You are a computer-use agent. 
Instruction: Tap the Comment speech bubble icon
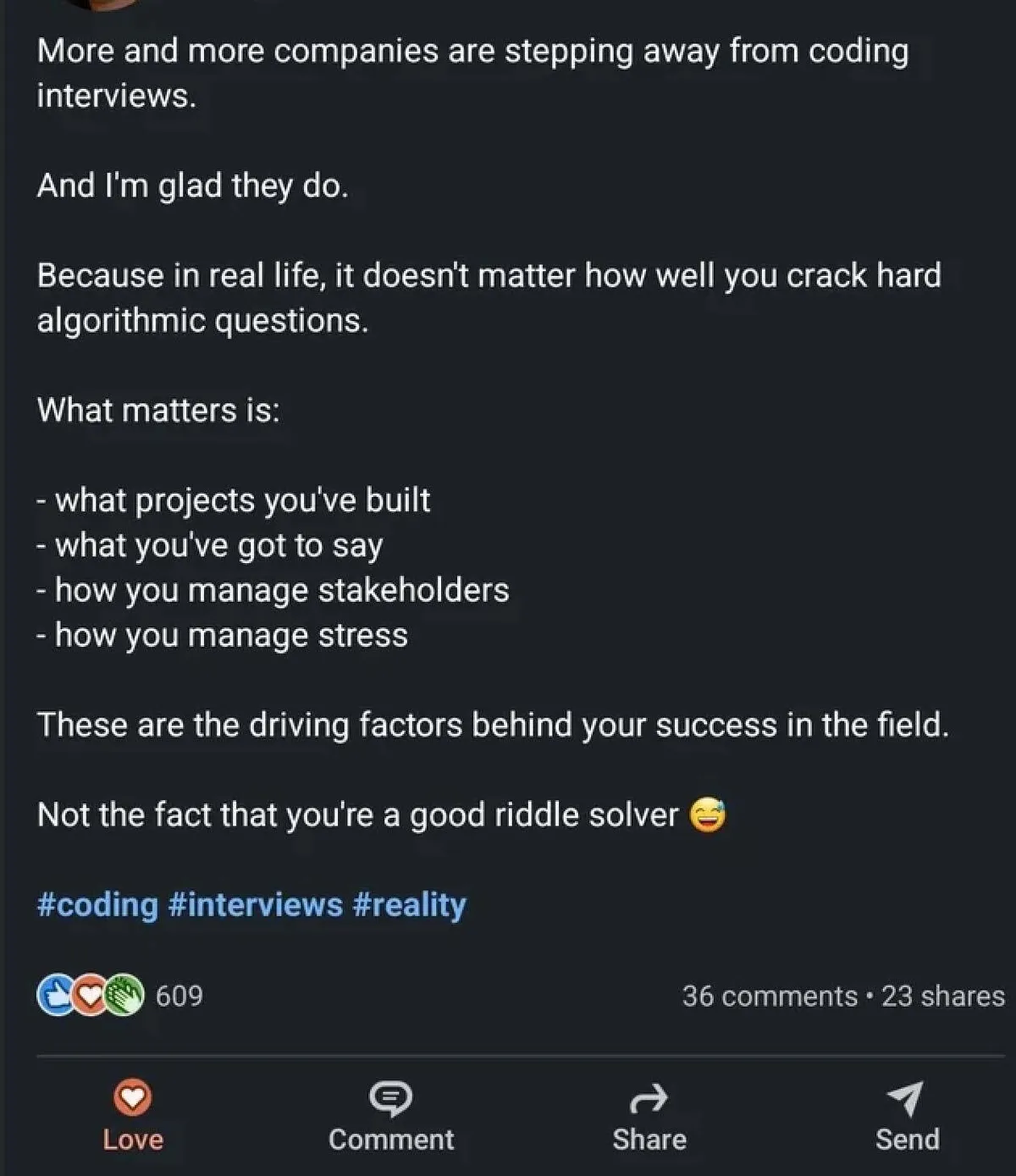point(390,1099)
